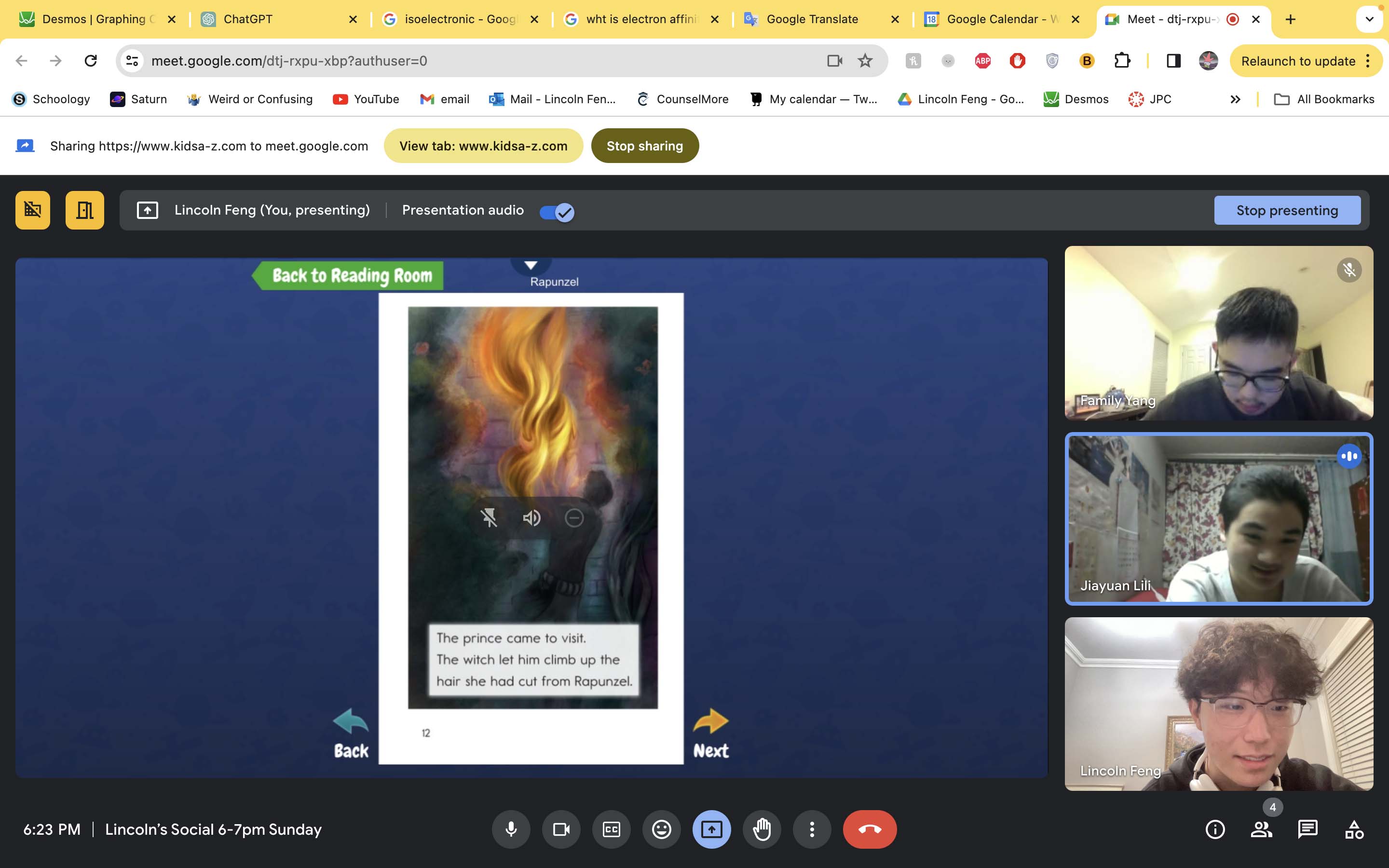Raise hand in the meeting
Screen dimensions: 1389x868
(762, 829)
